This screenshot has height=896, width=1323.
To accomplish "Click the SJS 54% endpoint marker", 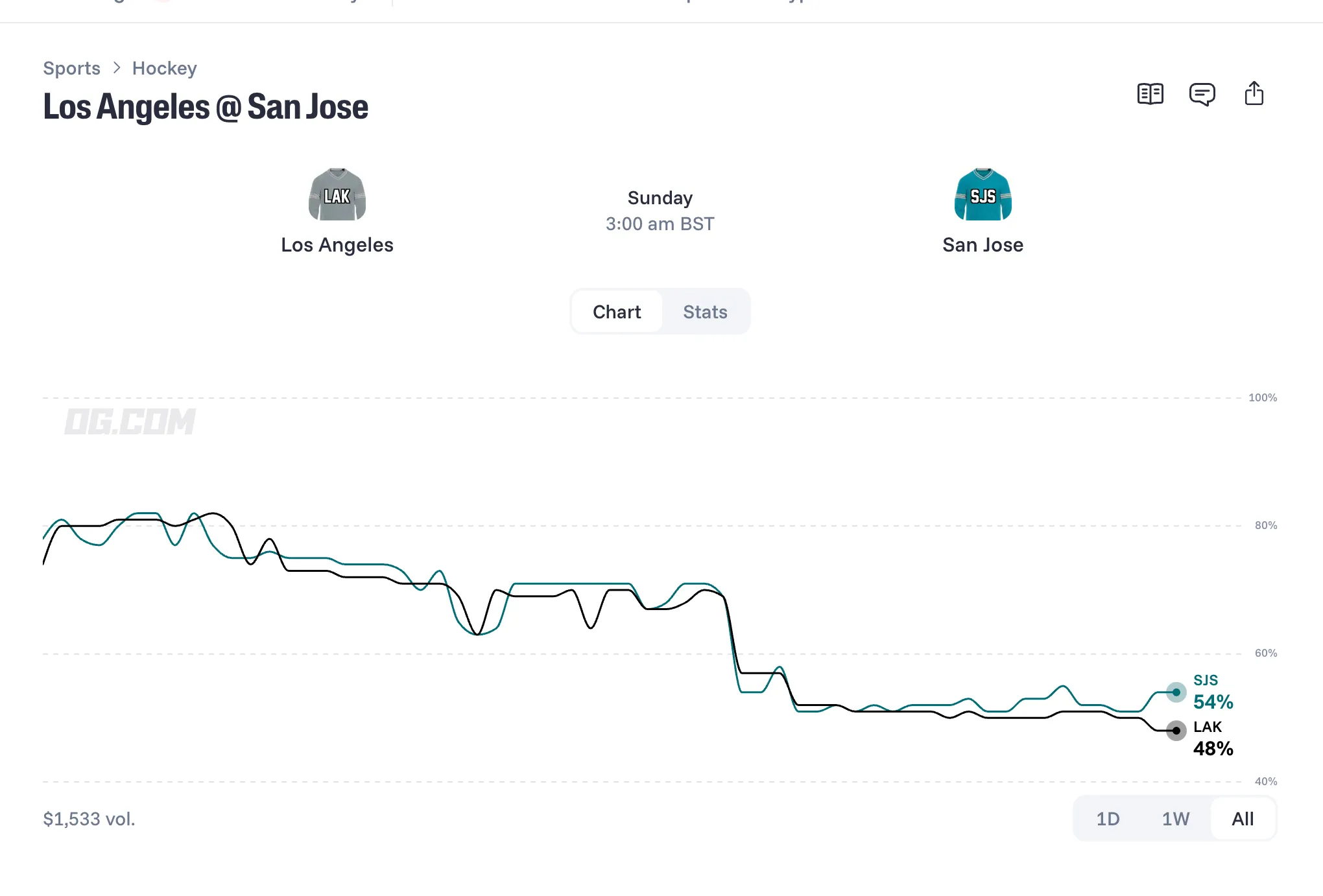I will point(1176,692).
